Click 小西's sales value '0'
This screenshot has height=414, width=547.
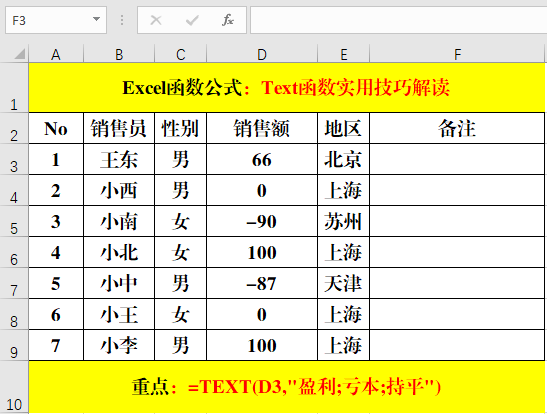click(x=262, y=190)
